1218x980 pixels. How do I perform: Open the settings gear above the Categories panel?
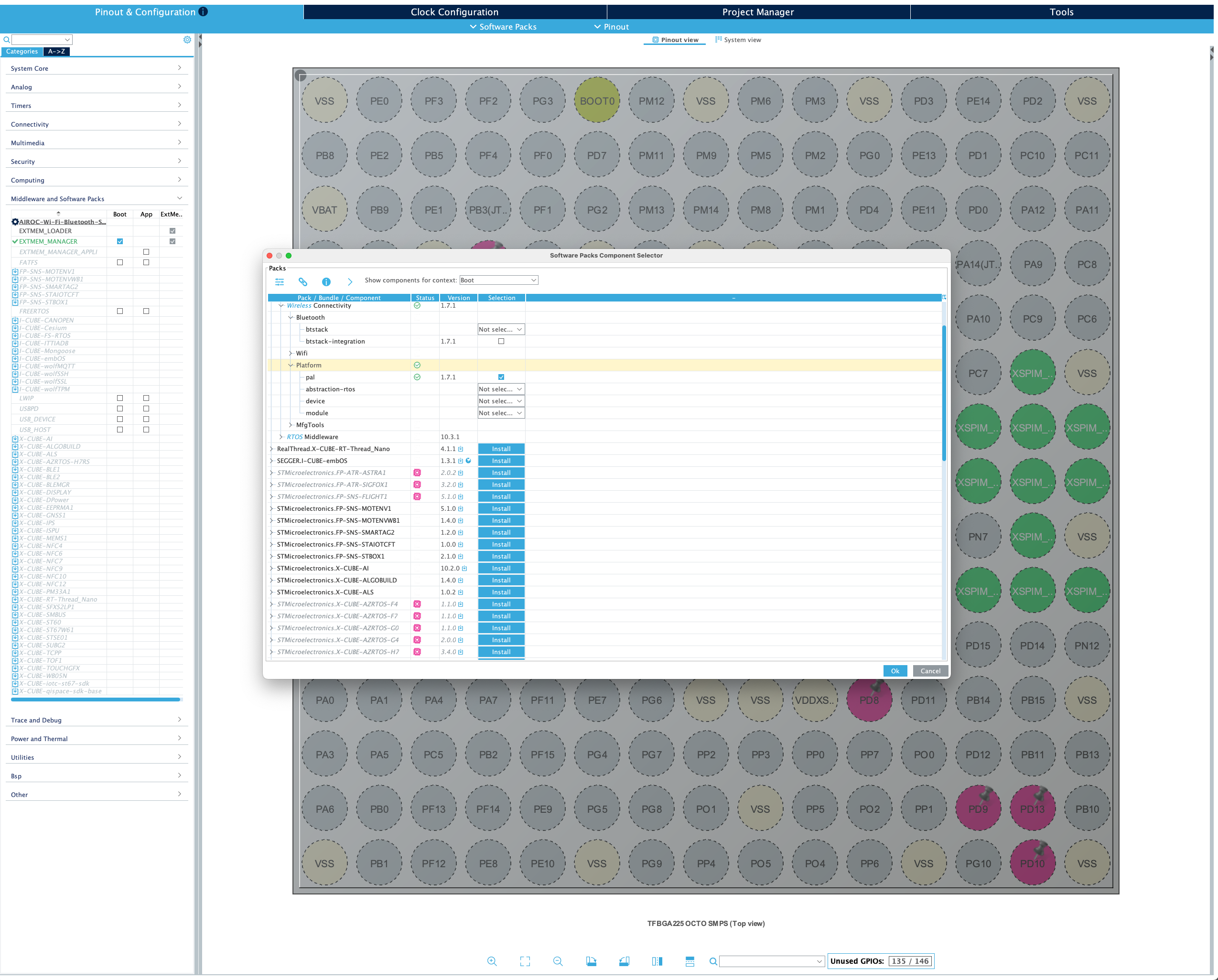[187, 40]
